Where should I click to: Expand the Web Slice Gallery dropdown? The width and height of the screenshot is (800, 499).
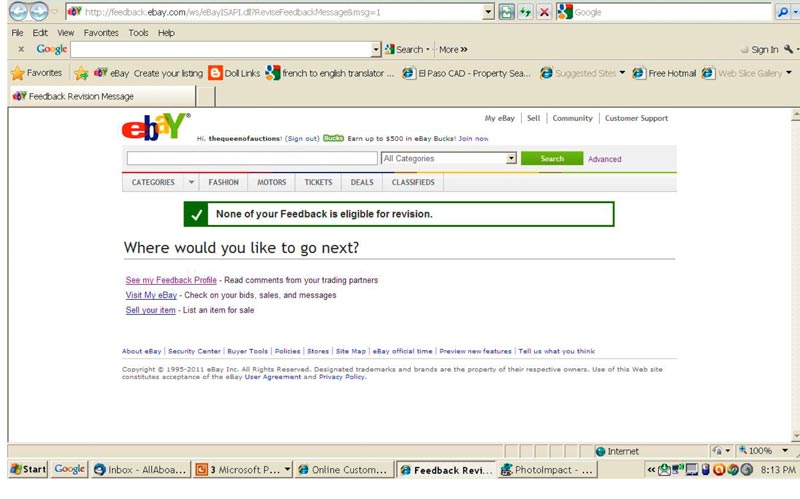click(788, 73)
